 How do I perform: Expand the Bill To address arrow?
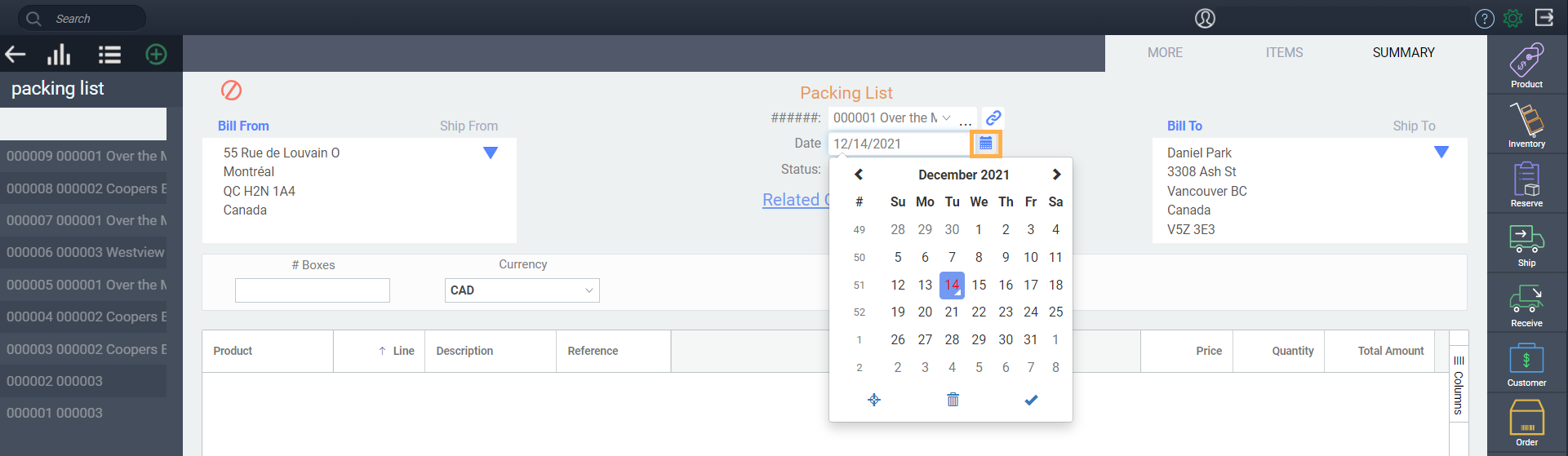pos(1441,153)
